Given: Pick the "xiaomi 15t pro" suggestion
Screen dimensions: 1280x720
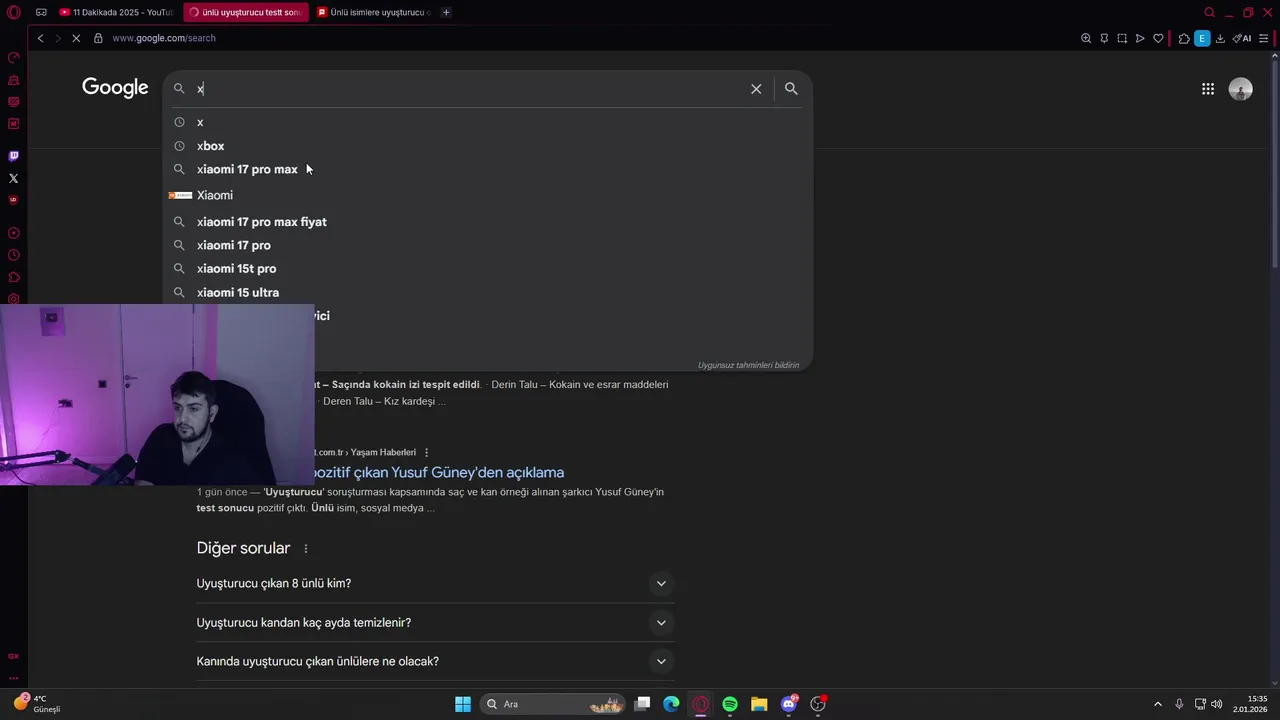Looking at the screenshot, I should coord(487,269).
